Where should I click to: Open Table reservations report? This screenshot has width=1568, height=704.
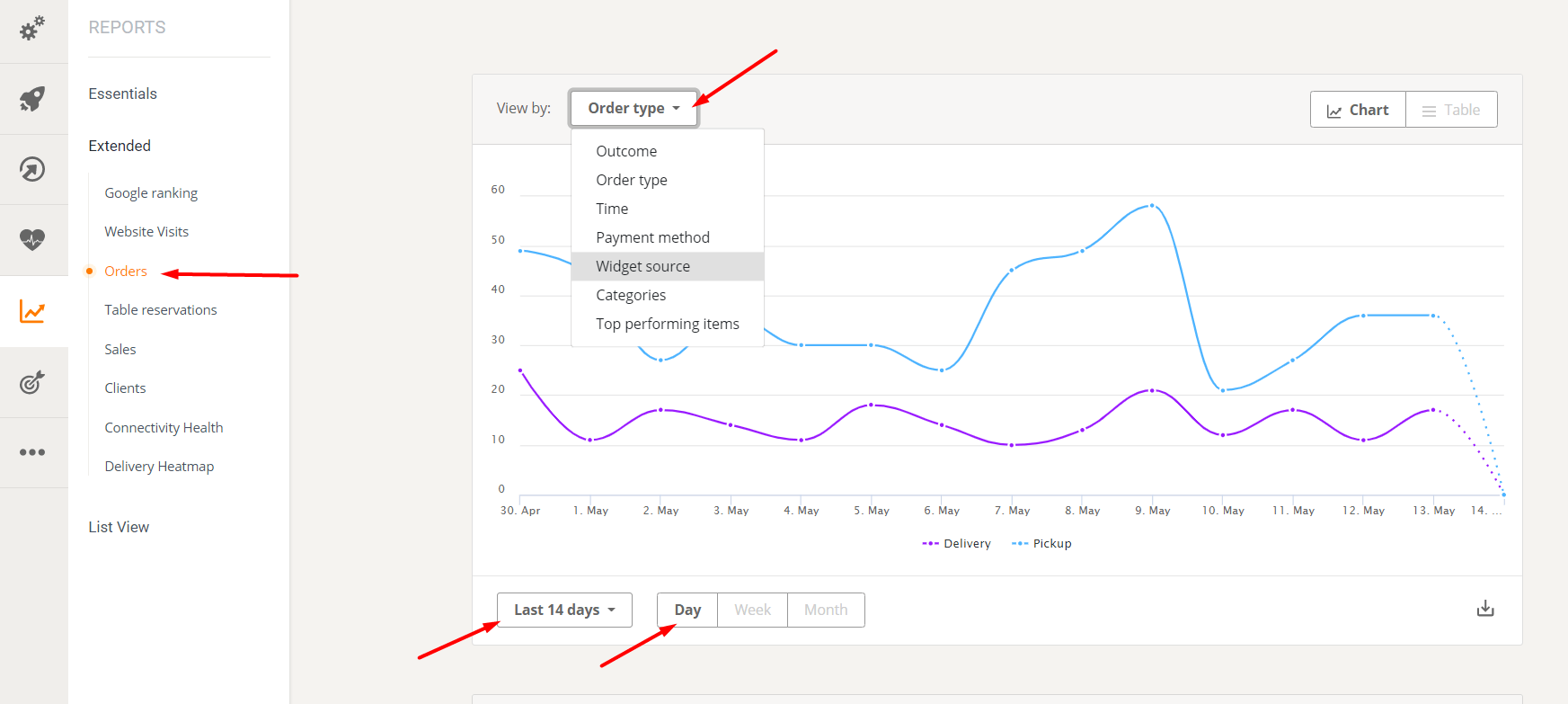pos(161,309)
